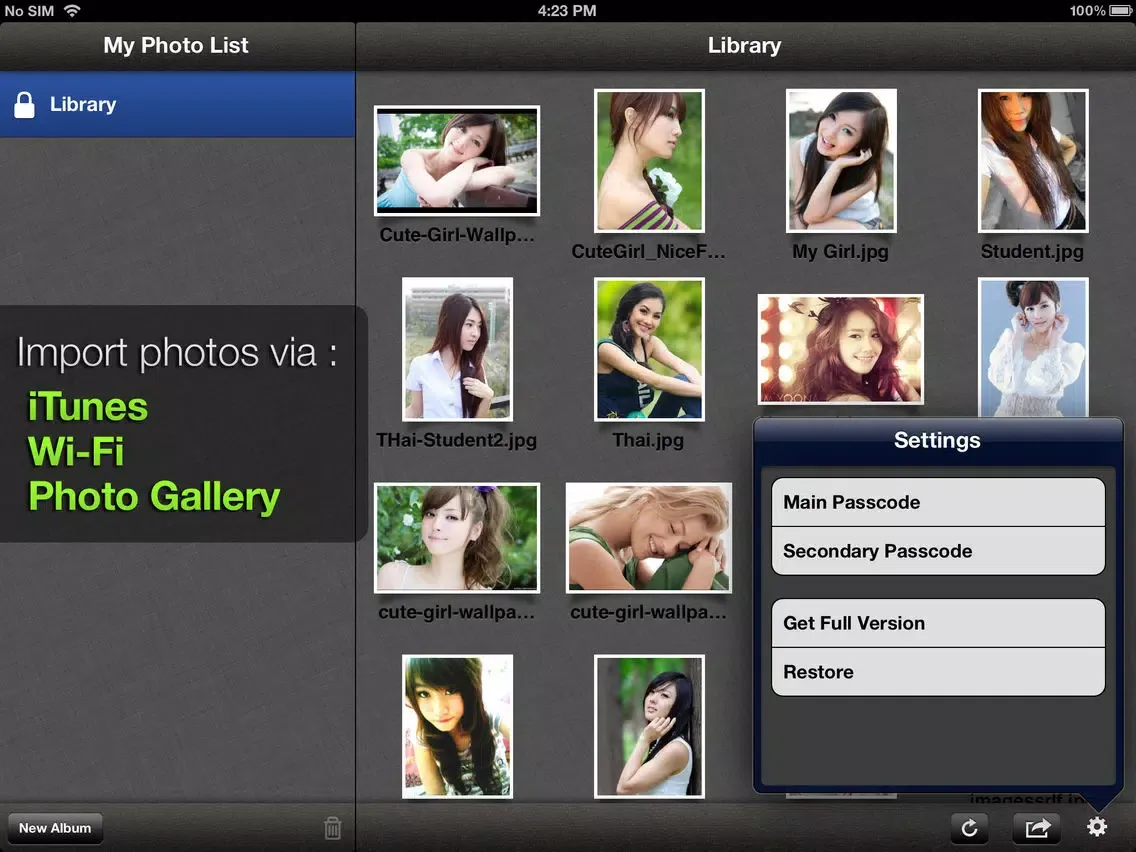This screenshot has width=1136, height=852.
Task: Tap the trash can delete icon
Action: [333, 827]
